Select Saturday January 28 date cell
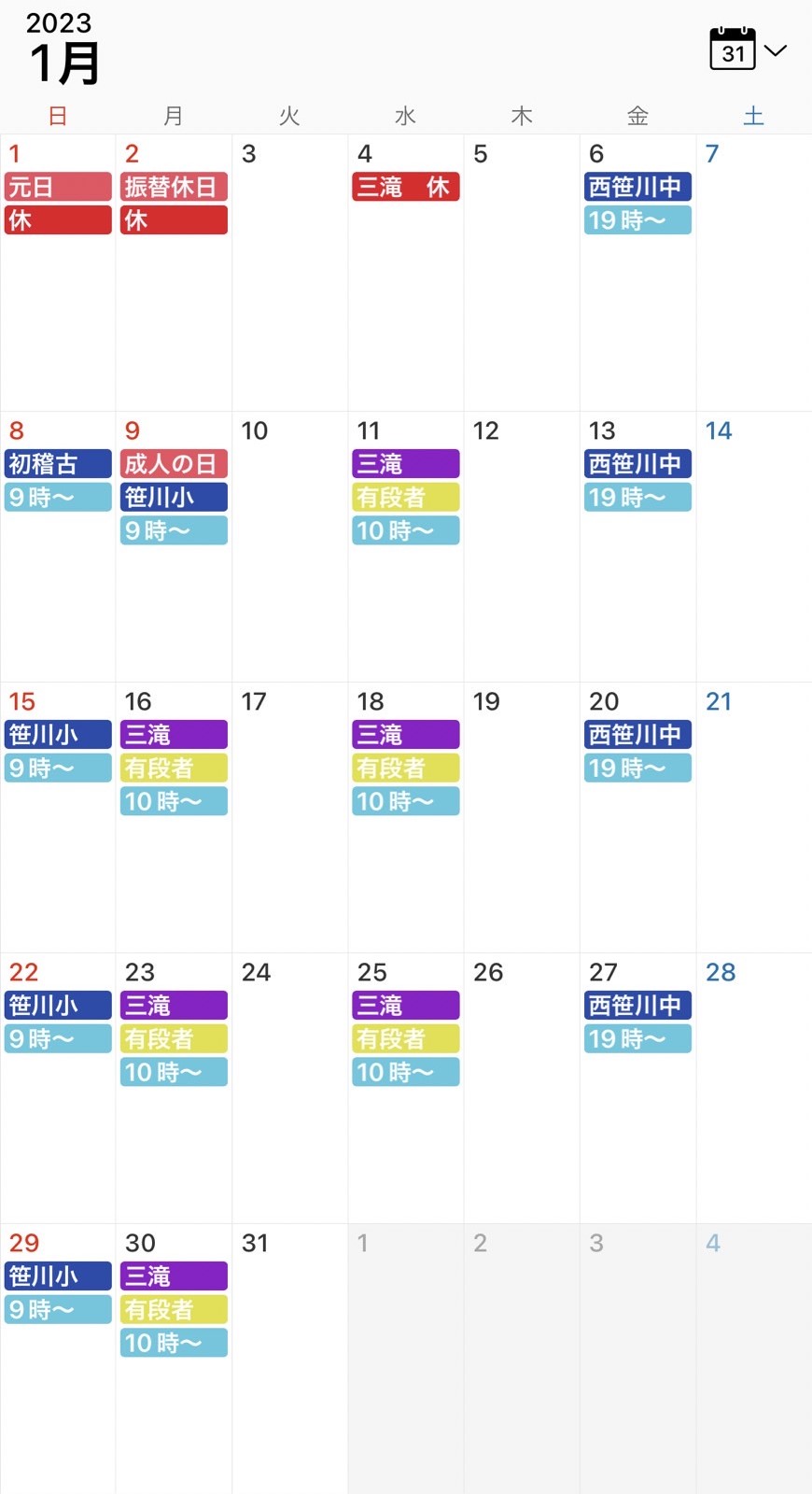812x1494 pixels. pos(754,1088)
